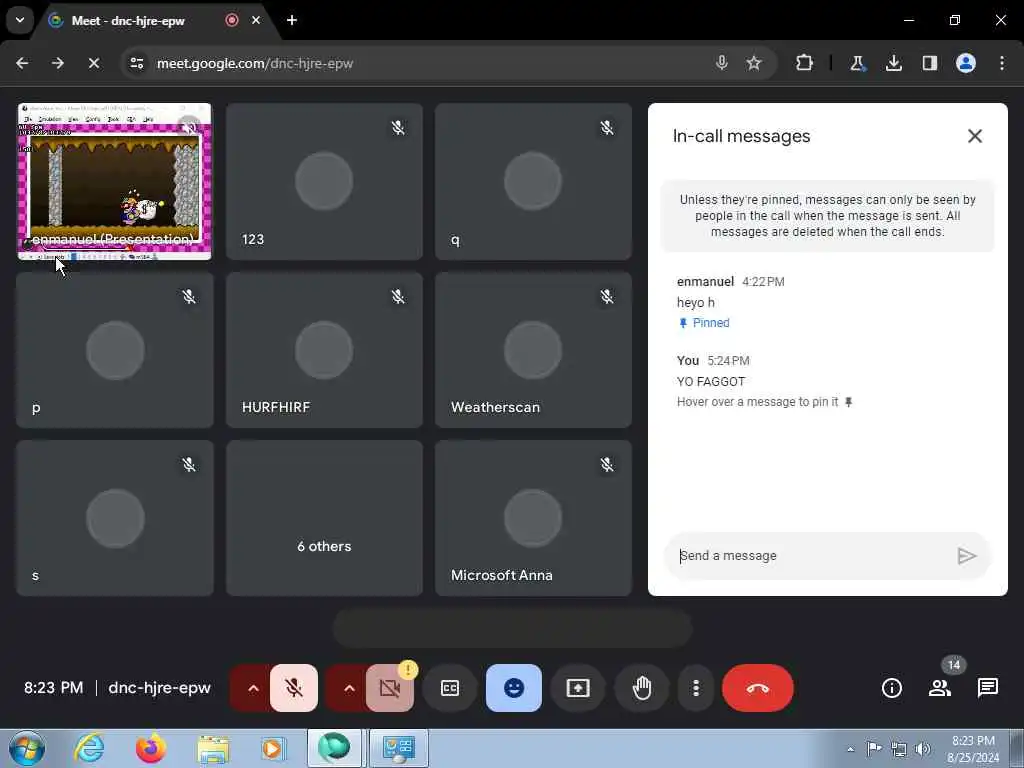This screenshot has height=768, width=1024.
Task: Open the tab search dropdown arrow
Action: click(20, 20)
